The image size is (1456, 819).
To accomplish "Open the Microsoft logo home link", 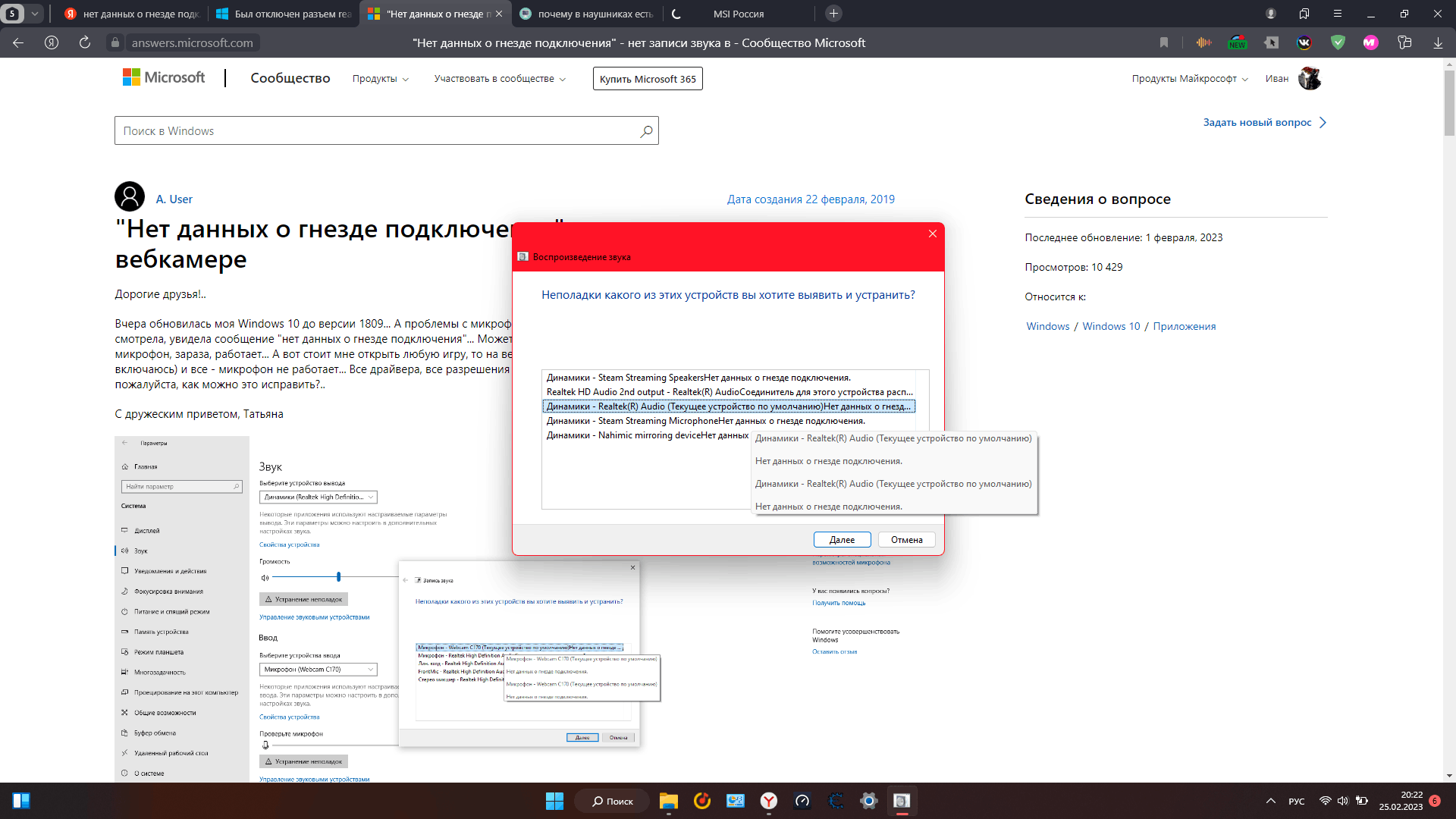I will pyautogui.click(x=164, y=77).
